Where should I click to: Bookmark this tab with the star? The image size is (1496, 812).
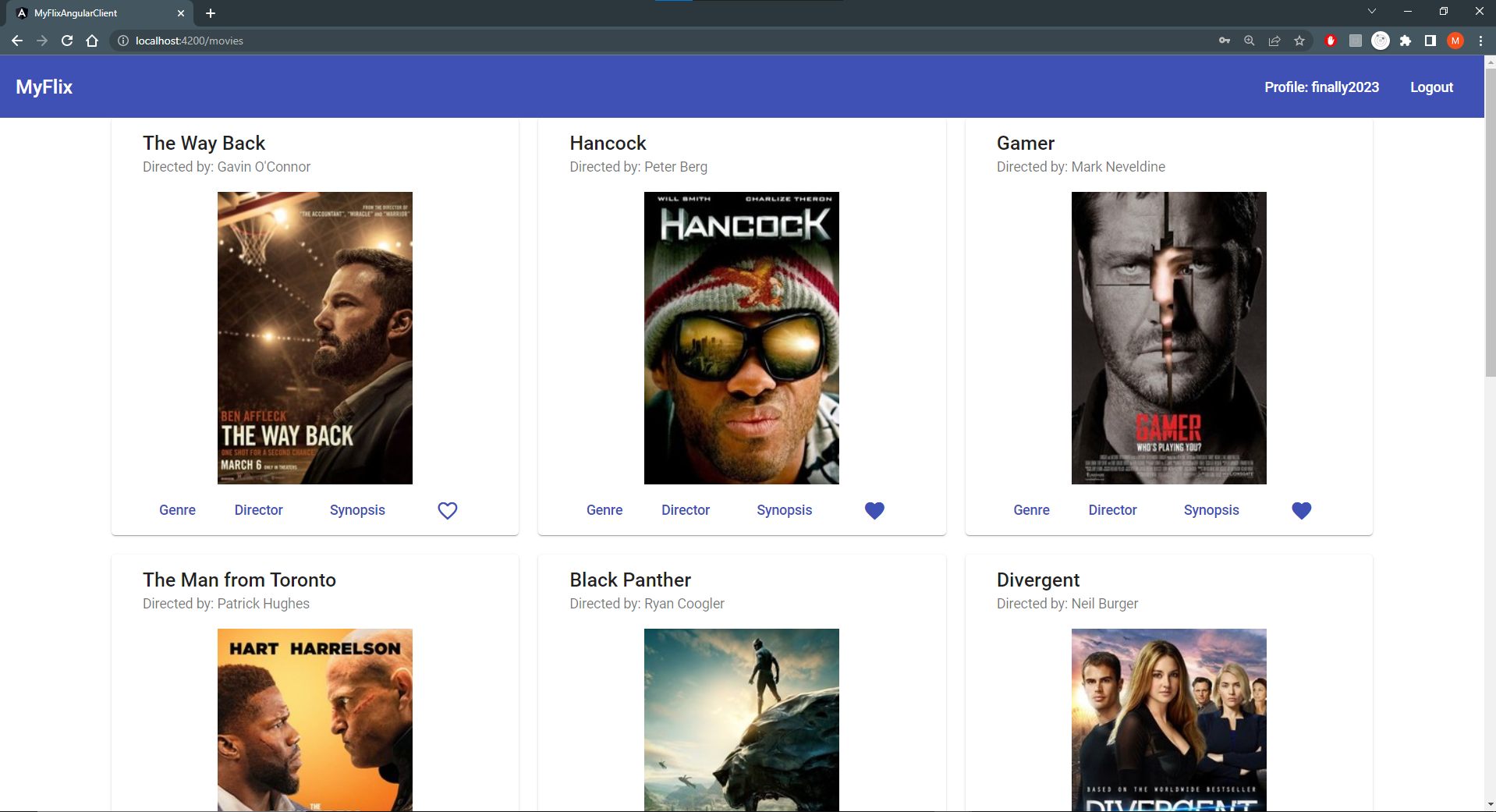pyautogui.click(x=1299, y=41)
